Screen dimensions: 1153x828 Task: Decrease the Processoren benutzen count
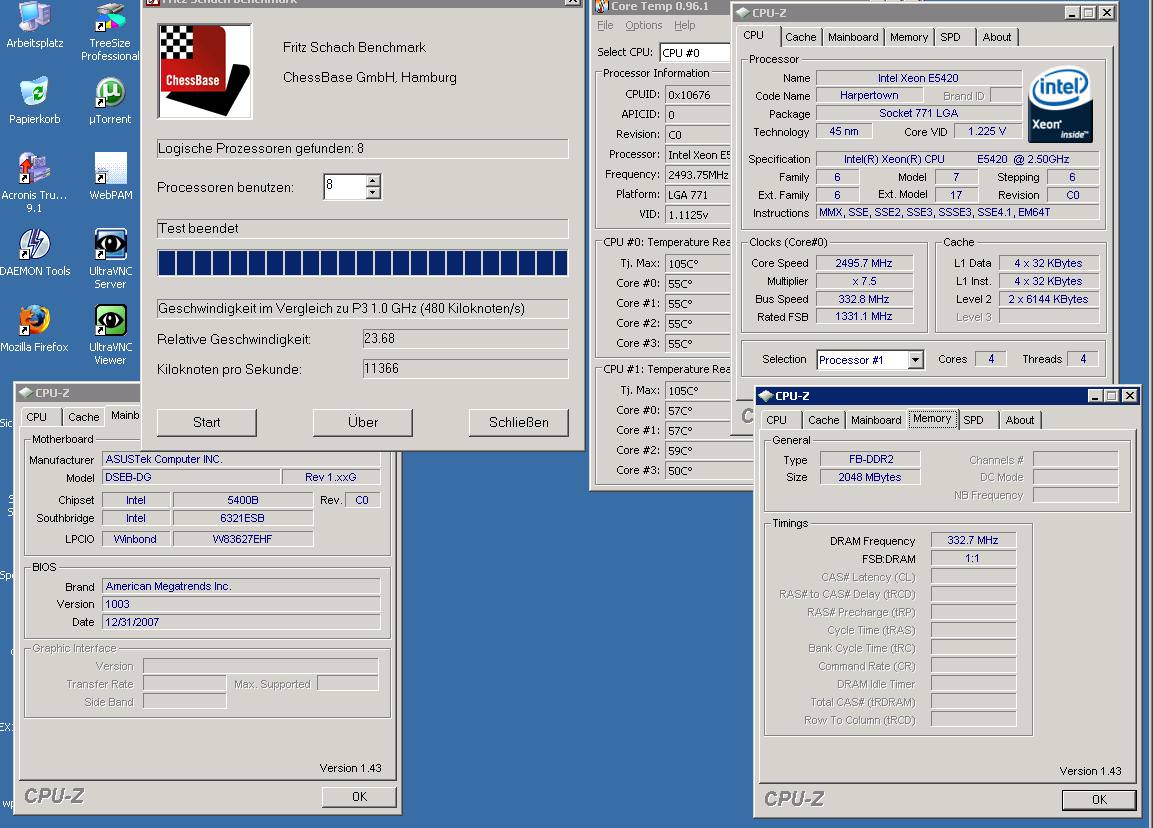(x=374, y=193)
